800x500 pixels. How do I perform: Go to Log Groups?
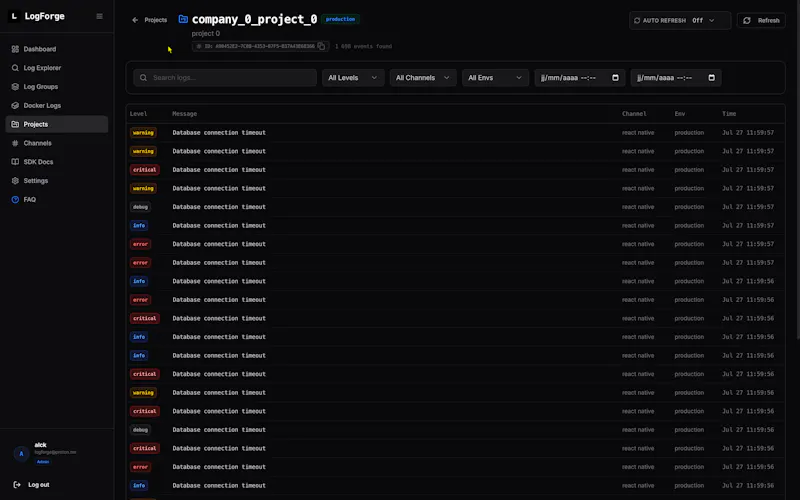pos(57,87)
